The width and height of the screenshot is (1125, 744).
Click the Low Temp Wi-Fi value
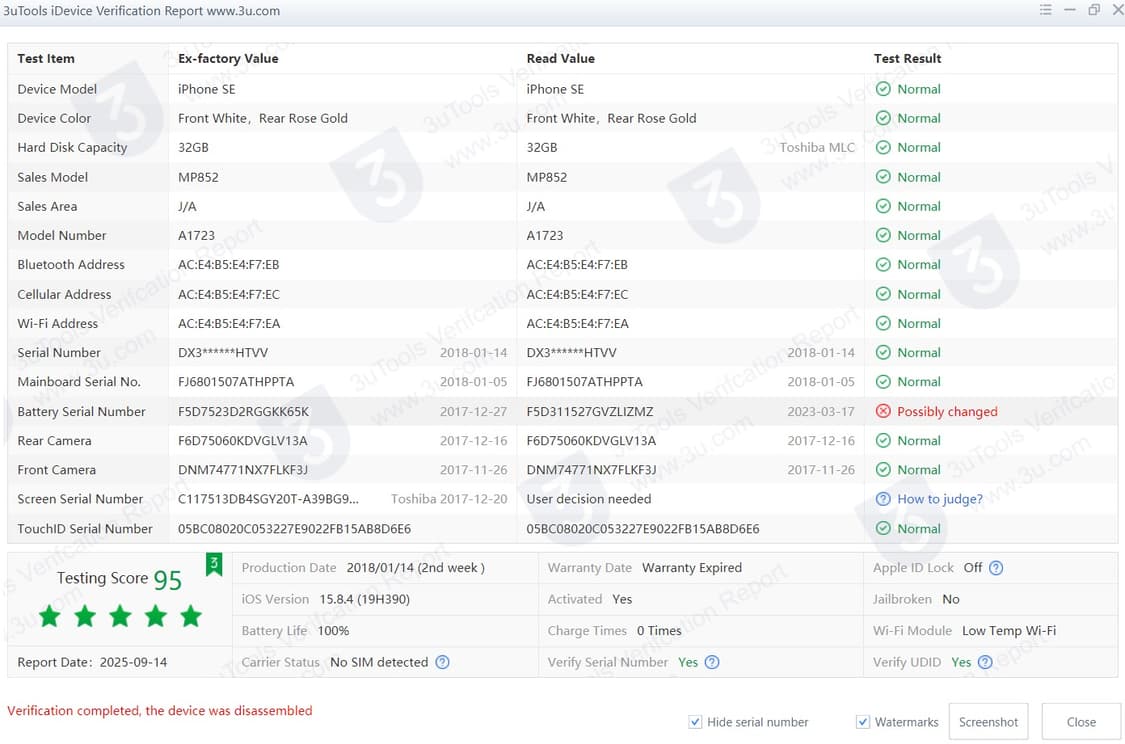(1009, 631)
